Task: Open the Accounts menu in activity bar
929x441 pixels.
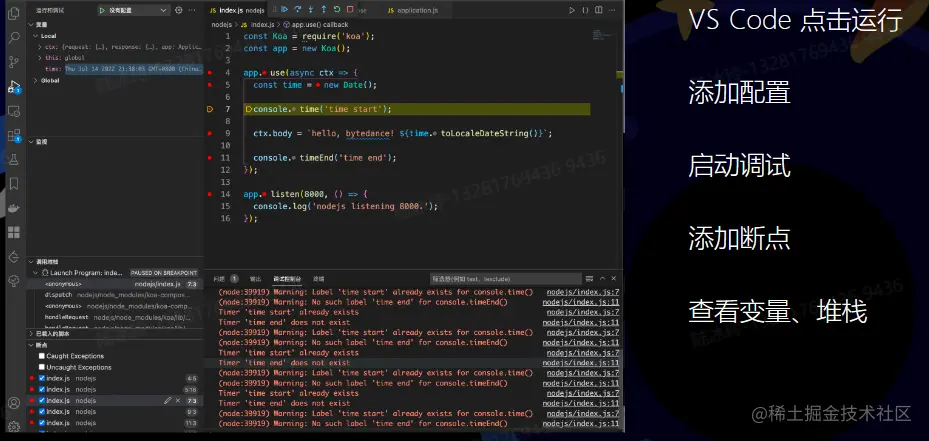Action: point(14,403)
